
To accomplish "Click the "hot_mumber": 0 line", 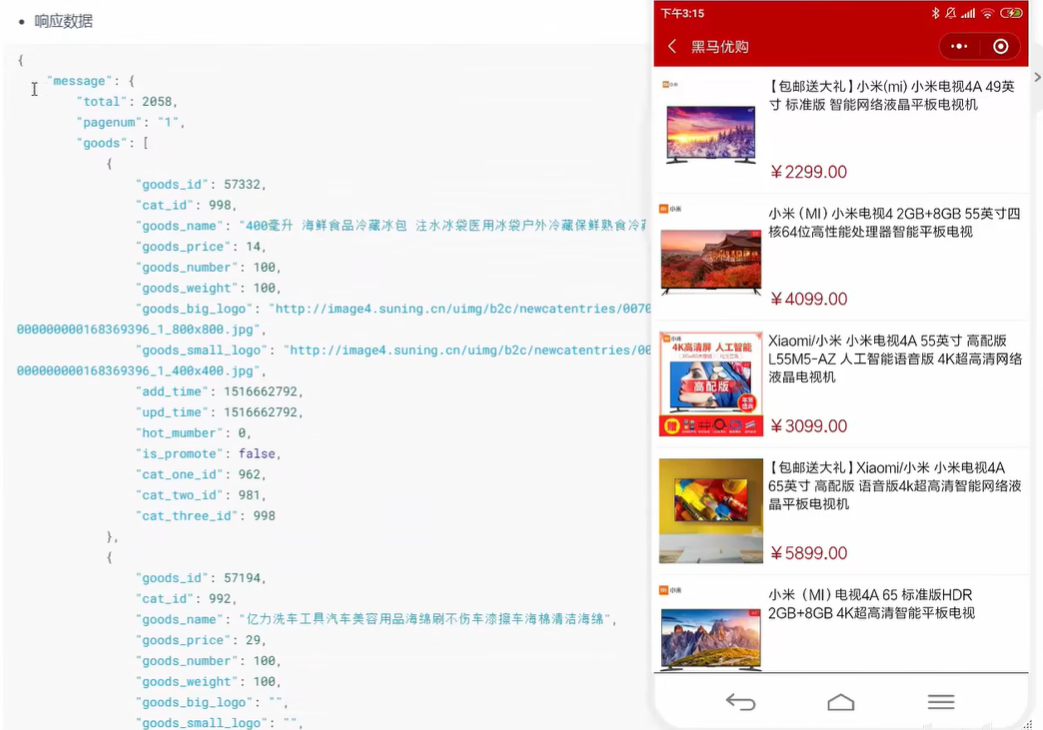I will tap(194, 433).
